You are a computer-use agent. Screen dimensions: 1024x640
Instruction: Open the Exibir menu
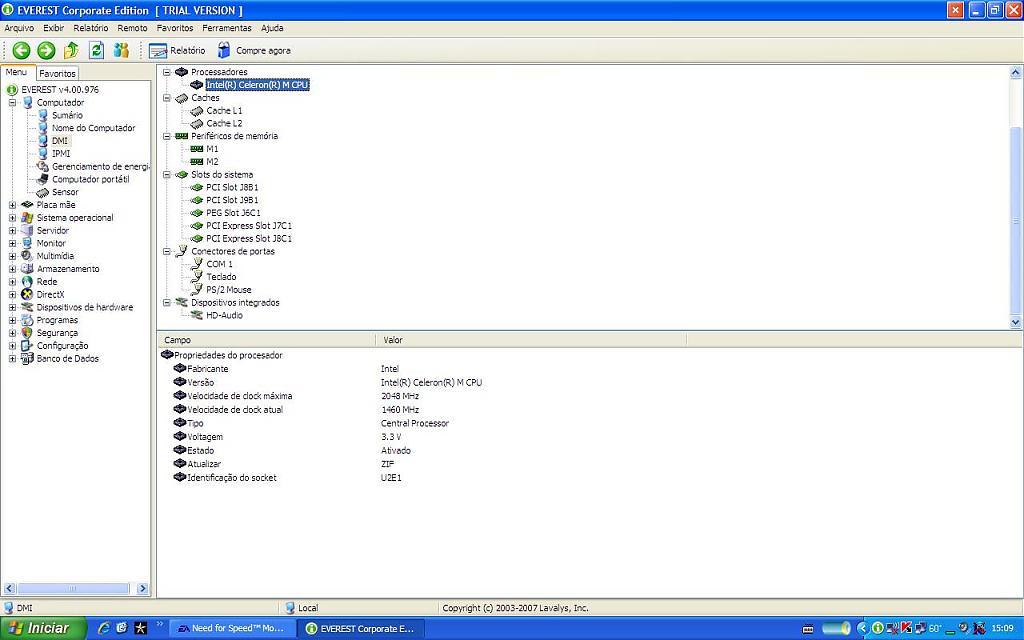click(x=54, y=28)
